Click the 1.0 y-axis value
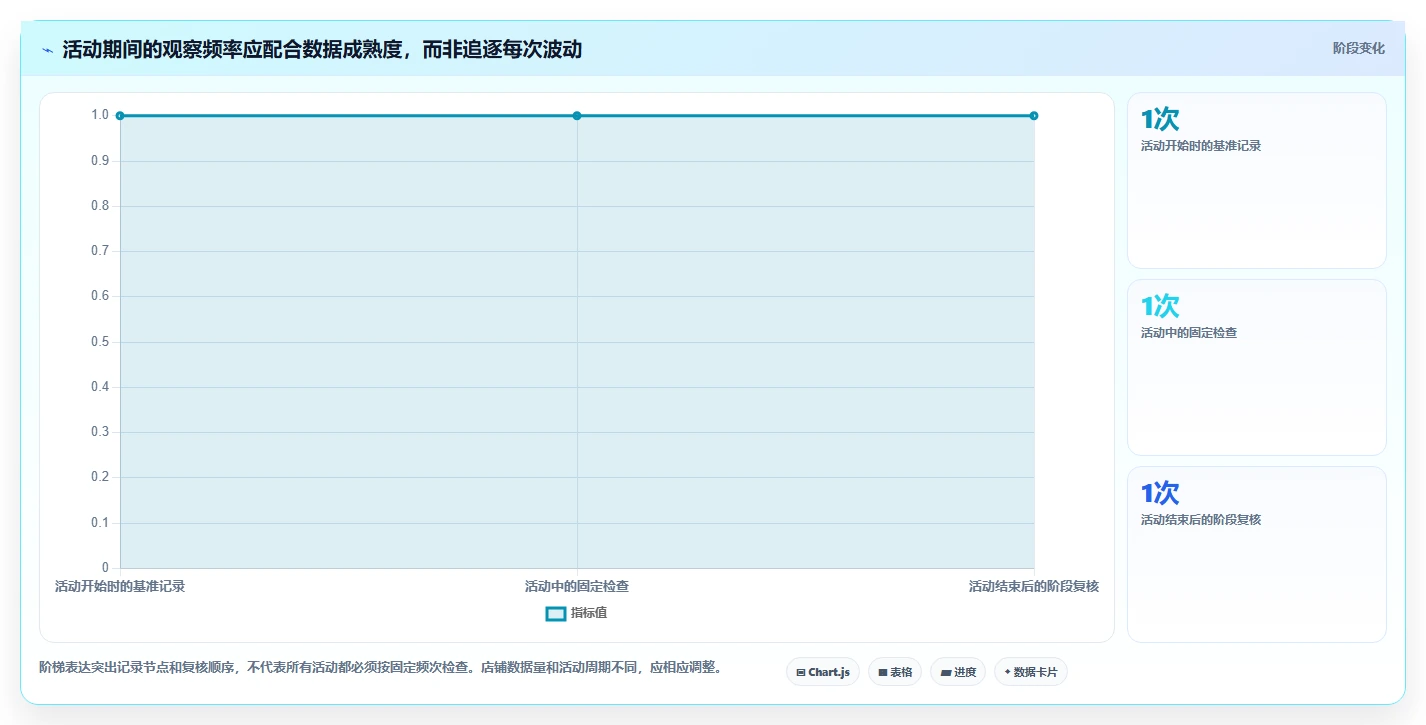Viewport: 1426px width, 725px height. (x=100, y=115)
